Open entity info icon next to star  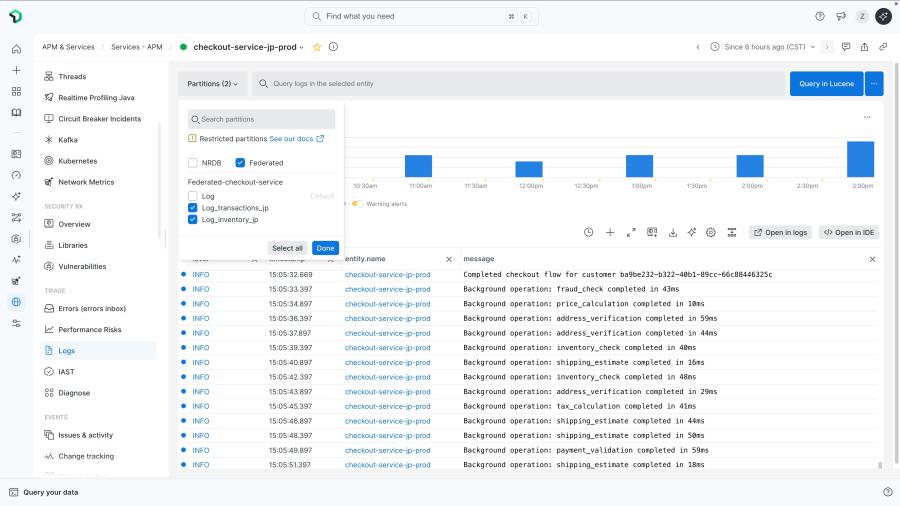333,47
